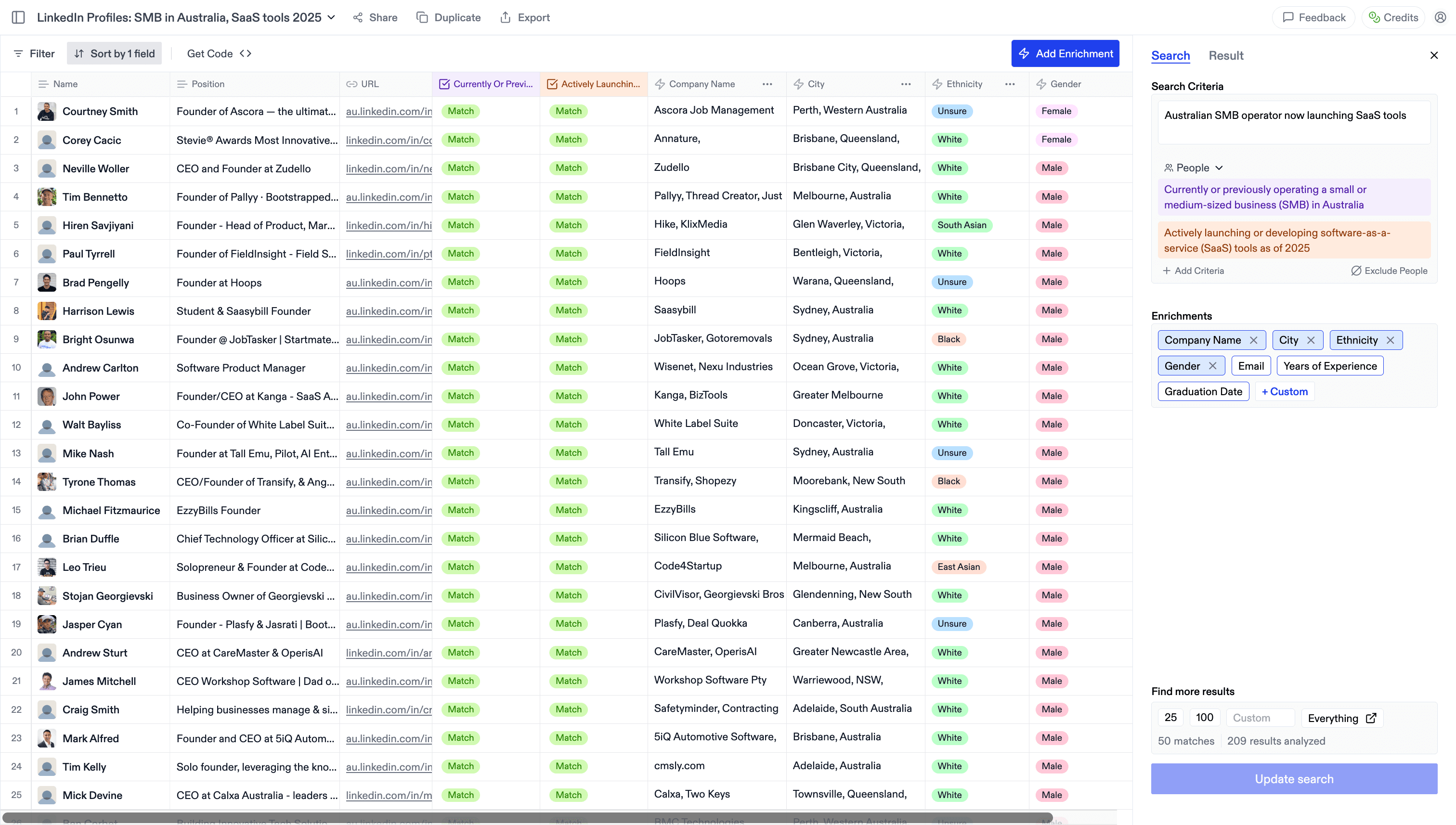This screenshot has width=1456, height=825.
Task: Click the Custom results count field
Action: point(1260,718)
